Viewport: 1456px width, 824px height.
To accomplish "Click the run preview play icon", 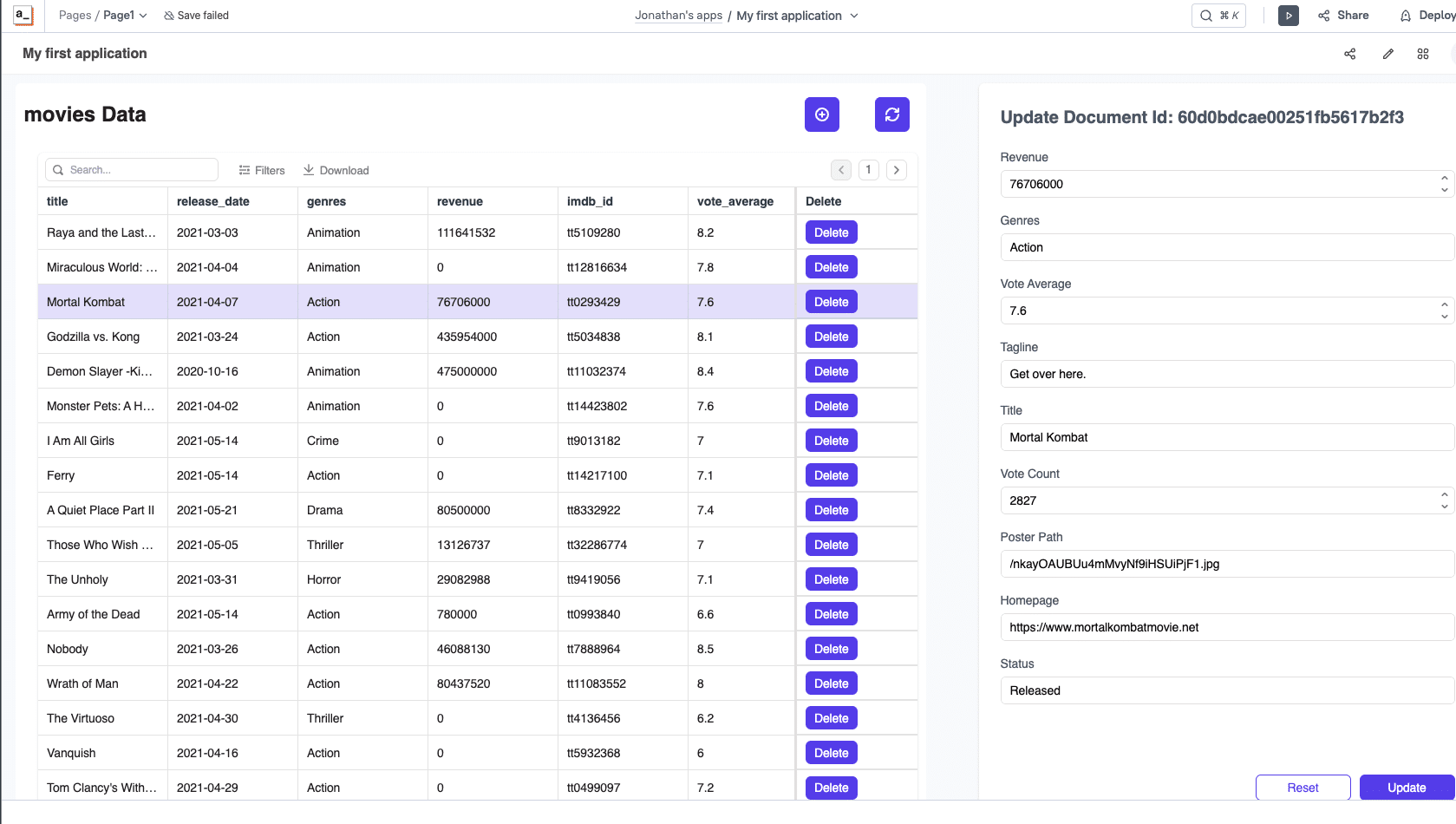I will (1288, 16).
